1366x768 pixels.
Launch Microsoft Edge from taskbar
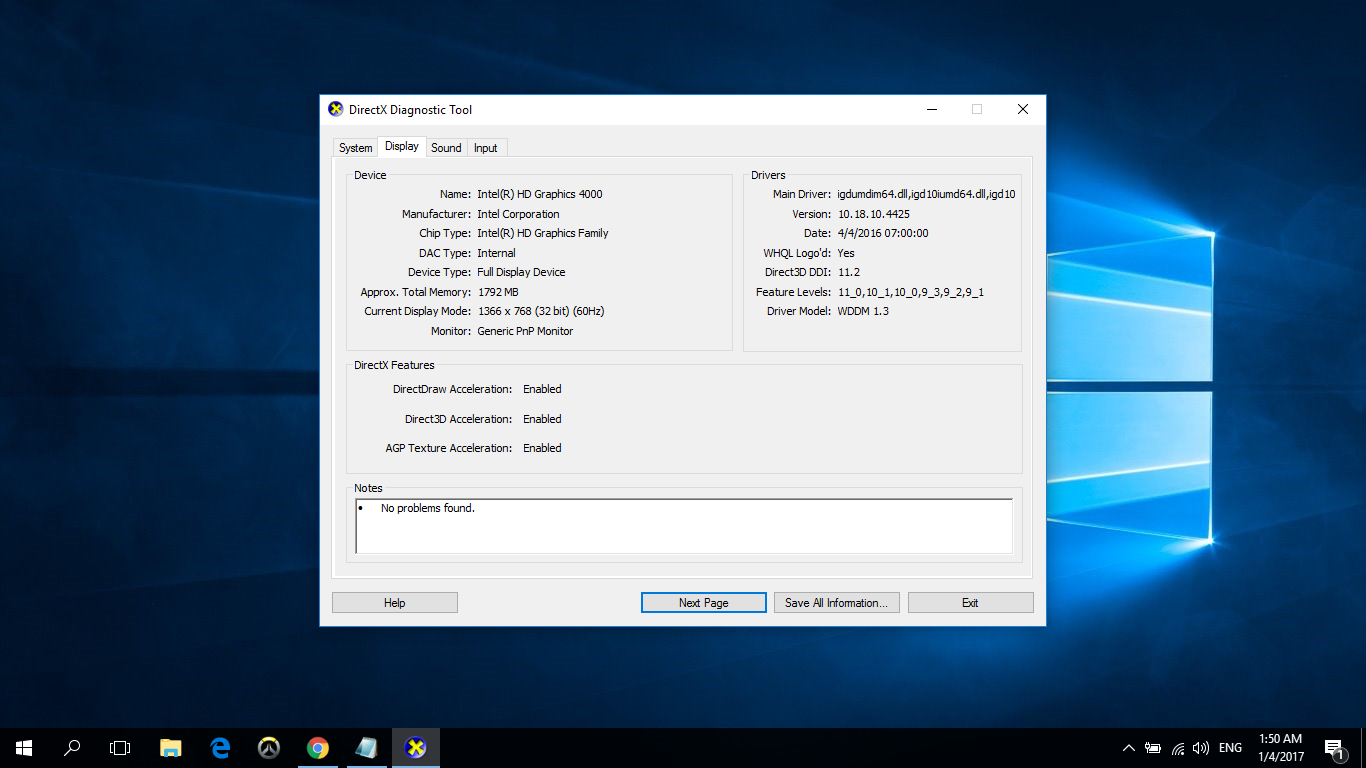click(220, 748)
